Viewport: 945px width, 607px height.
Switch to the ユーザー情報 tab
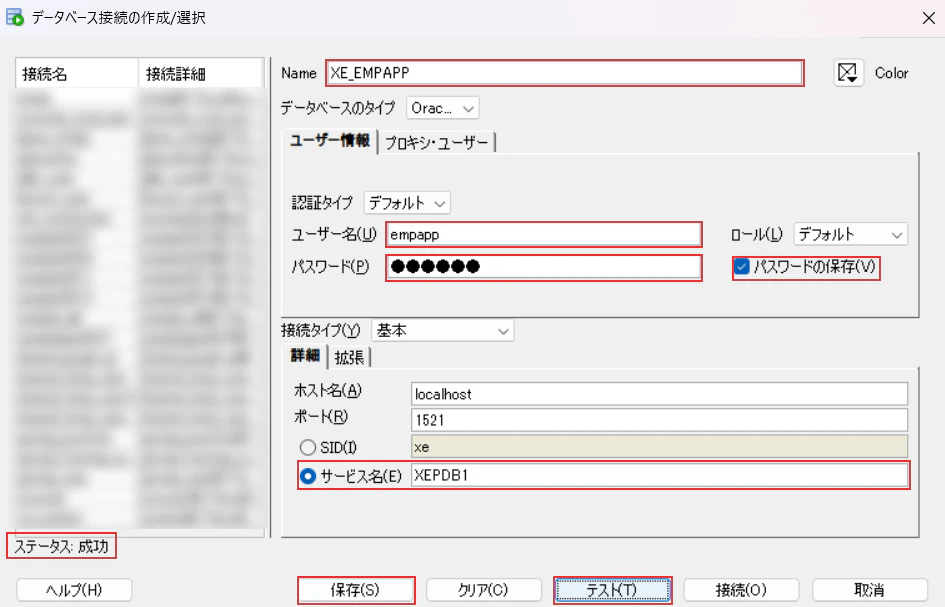(330, 141)
